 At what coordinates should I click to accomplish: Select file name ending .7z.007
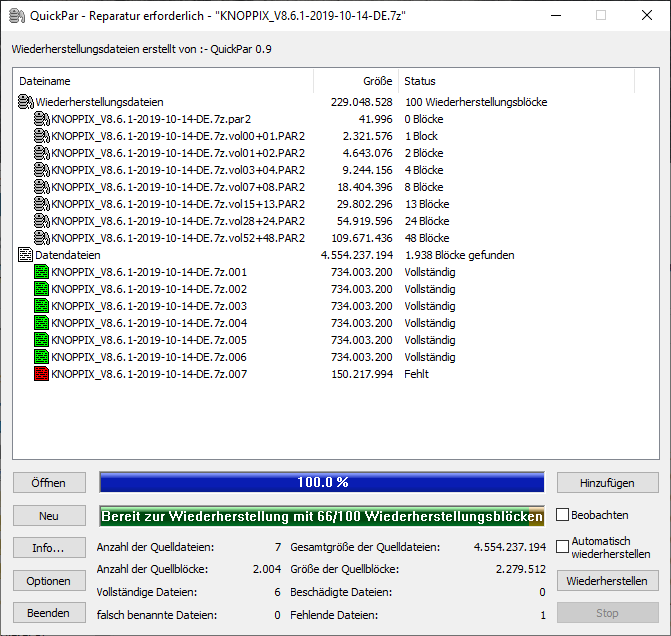point(149,374)
